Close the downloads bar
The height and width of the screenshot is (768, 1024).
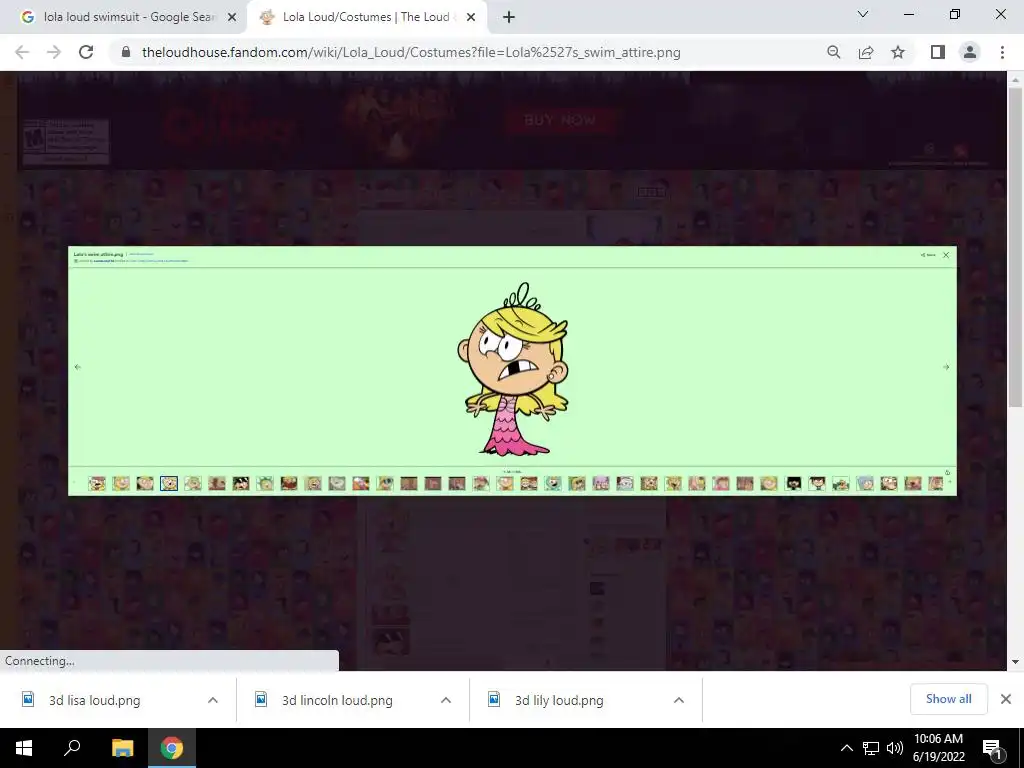click(x=1006, y=699)
